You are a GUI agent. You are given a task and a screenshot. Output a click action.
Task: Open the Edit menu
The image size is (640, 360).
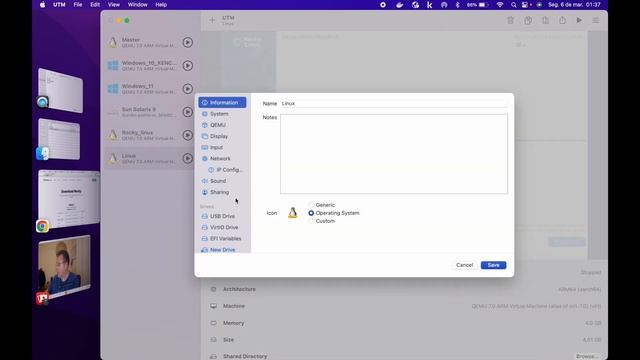pyautogui.click(x=95, y=5)
